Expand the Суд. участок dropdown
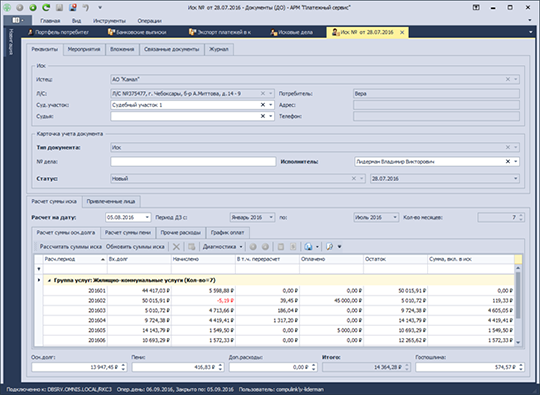This screenshot has width=540, height=395. pos(271,105)
